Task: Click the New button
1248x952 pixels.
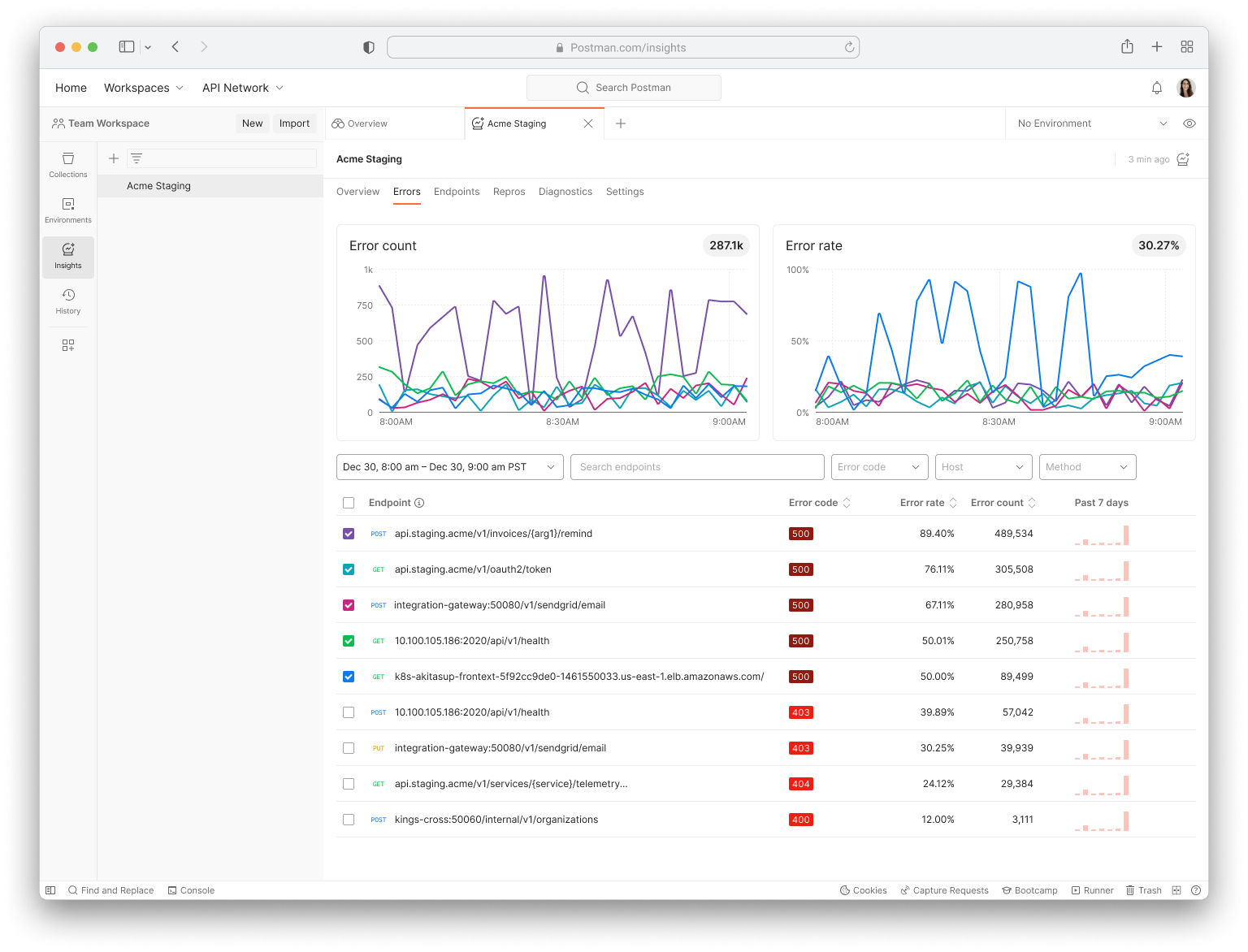Action: [x=253, y=123]
